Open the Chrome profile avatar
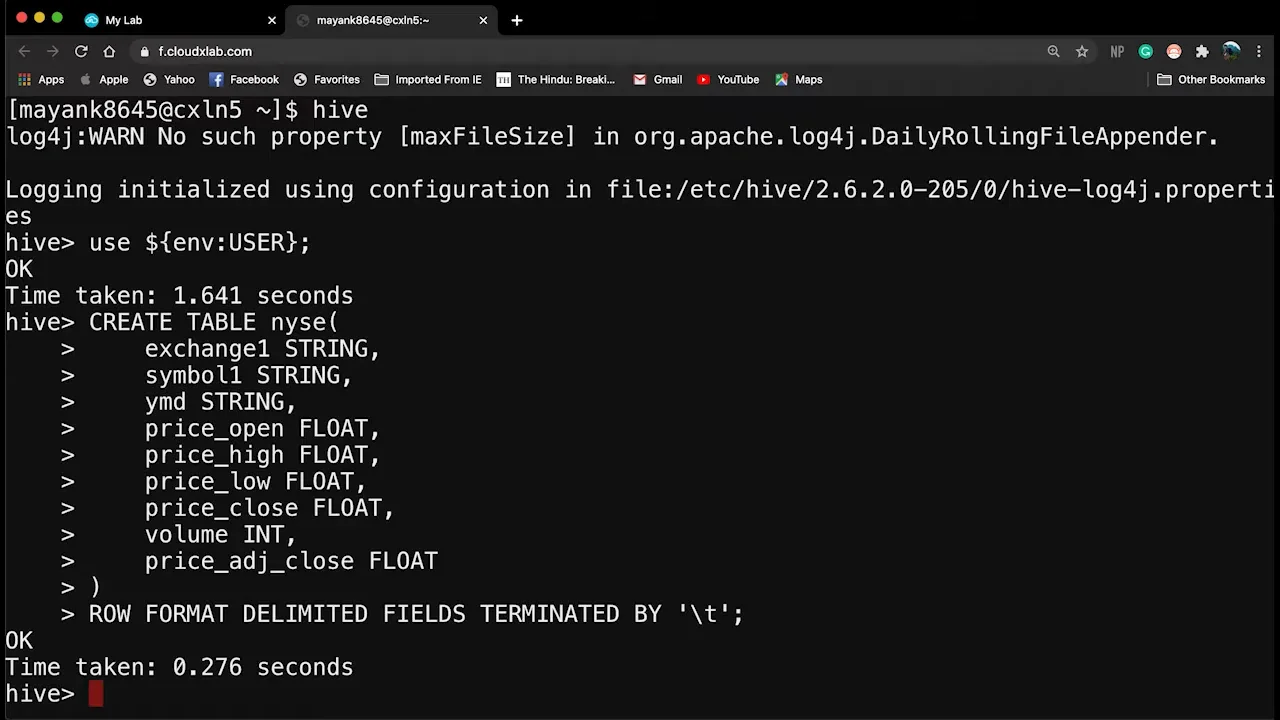The image size is (1280, 720). coord(1231,51)
